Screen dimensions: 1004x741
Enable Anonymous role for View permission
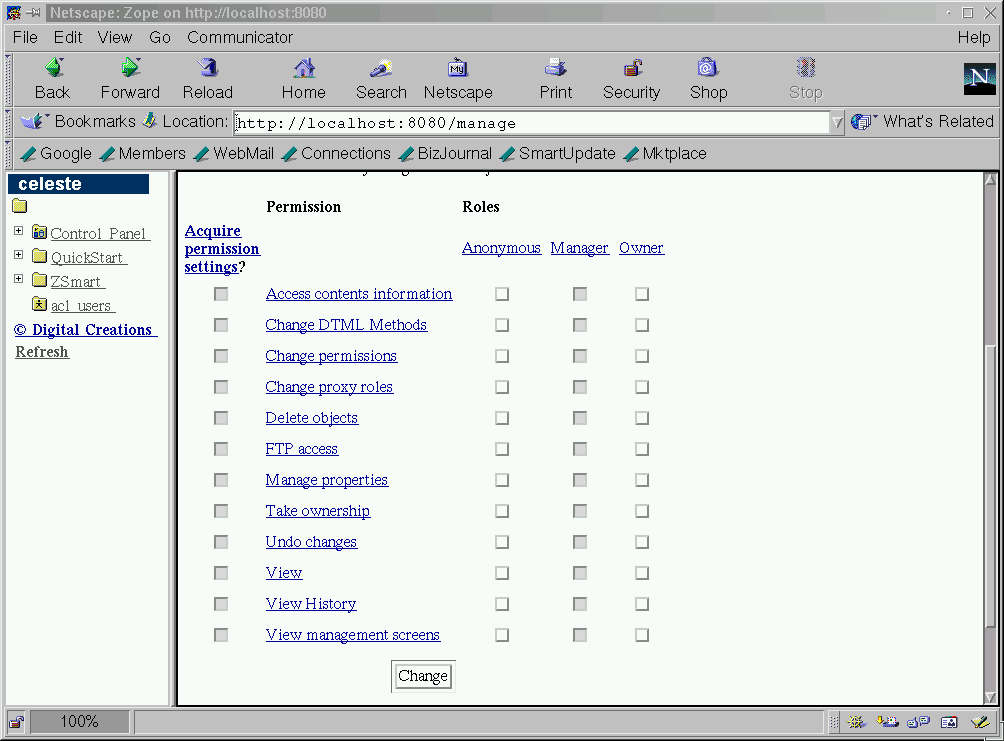coord(502,573)
